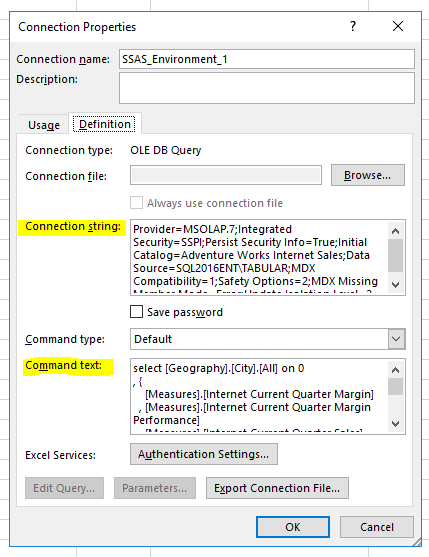429x557 pixels.
Task: Click the Command type dropdown arrow
Action: (x=396, y=339)
